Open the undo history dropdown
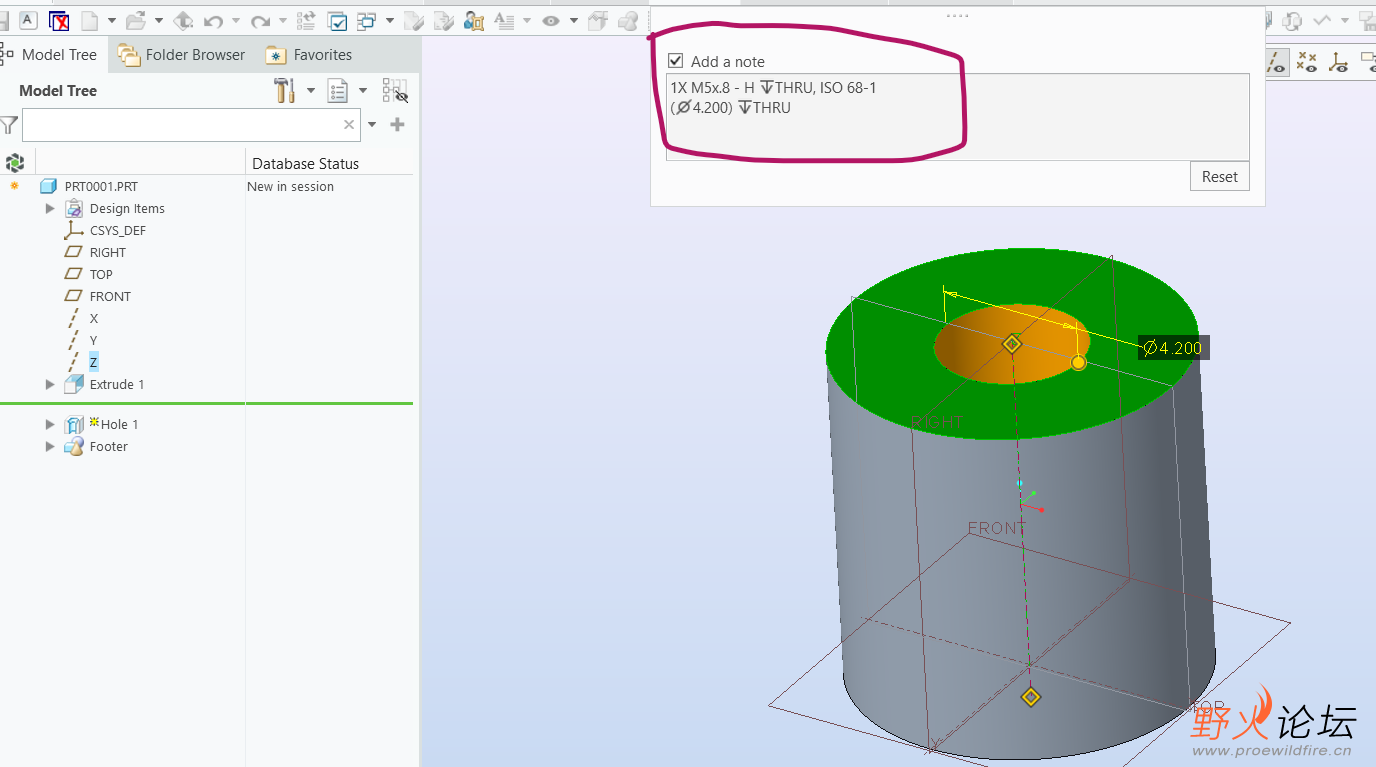 pos(236,21)
